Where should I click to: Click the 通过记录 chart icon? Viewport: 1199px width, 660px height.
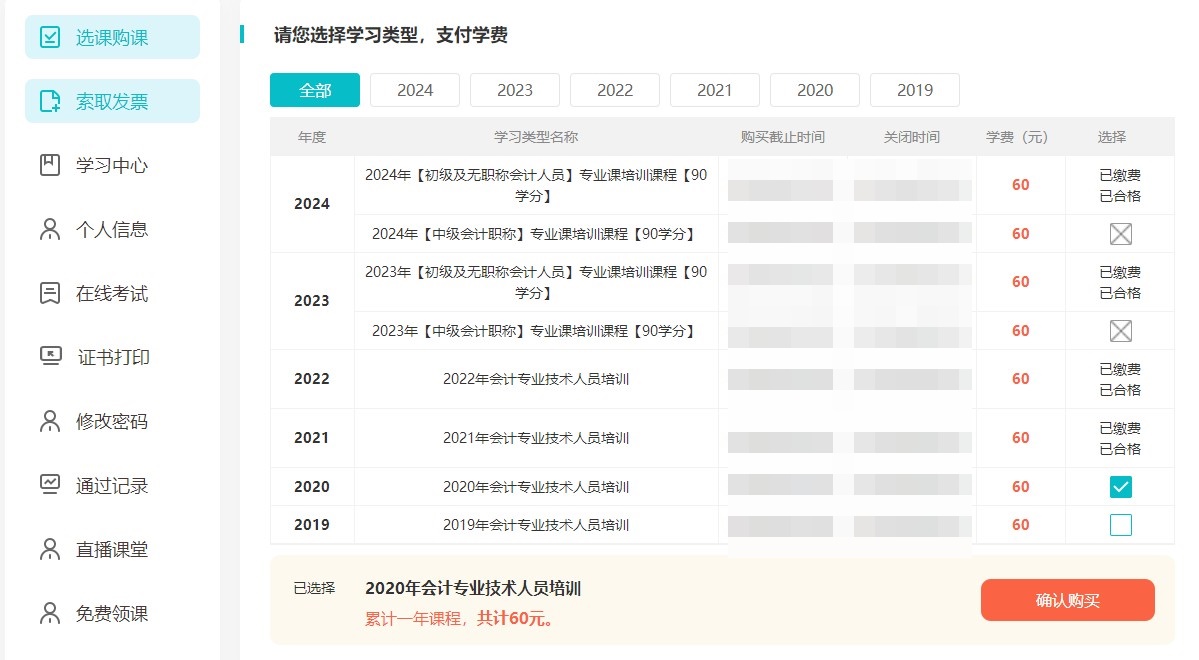[x=49, y=485]
